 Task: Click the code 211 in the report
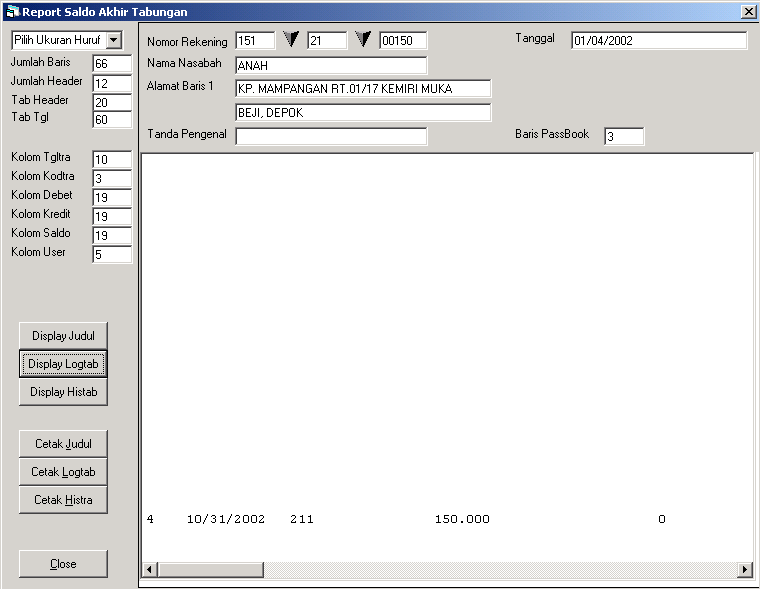tap(302, 519)
